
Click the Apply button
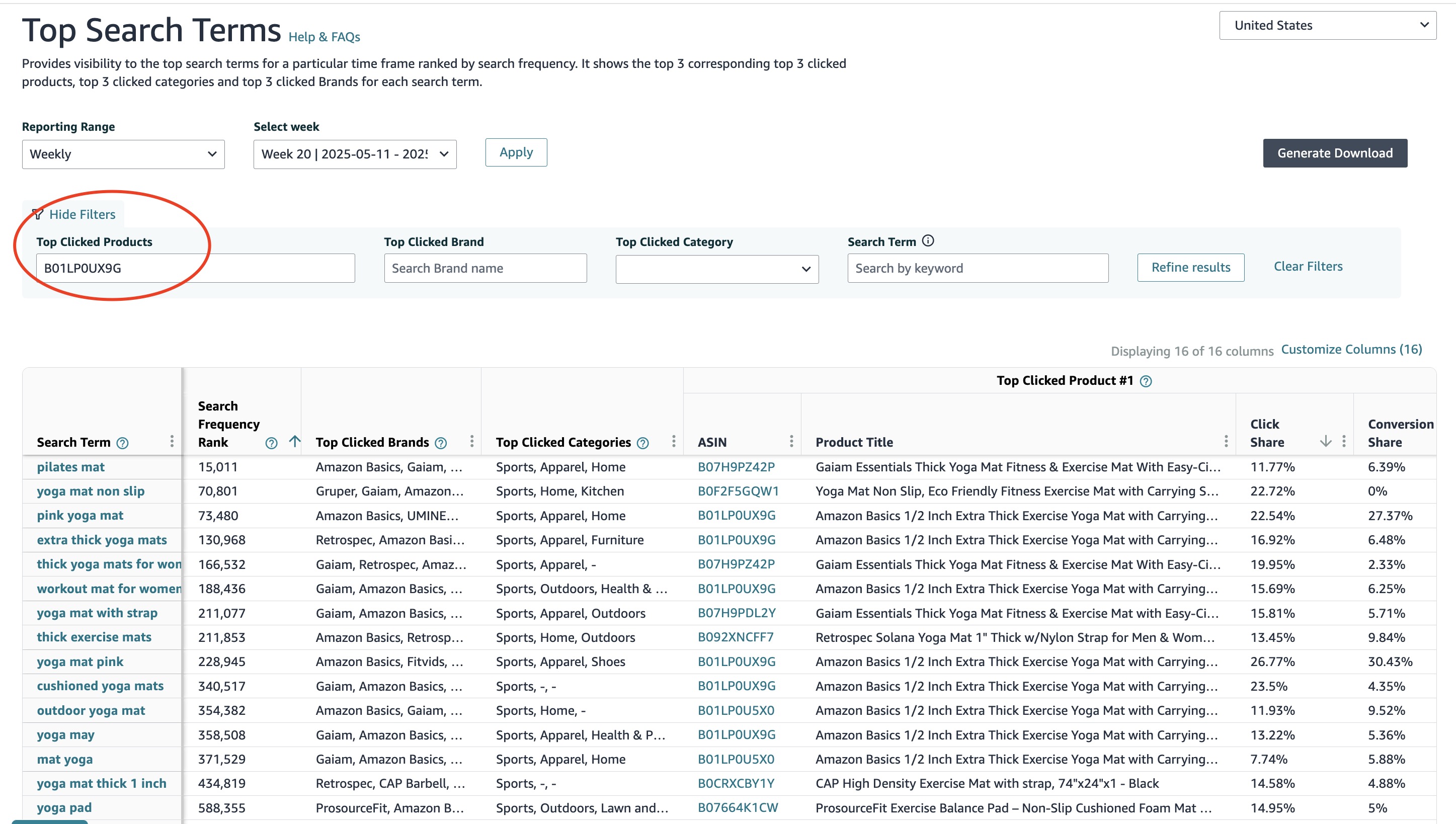point(516,152)
